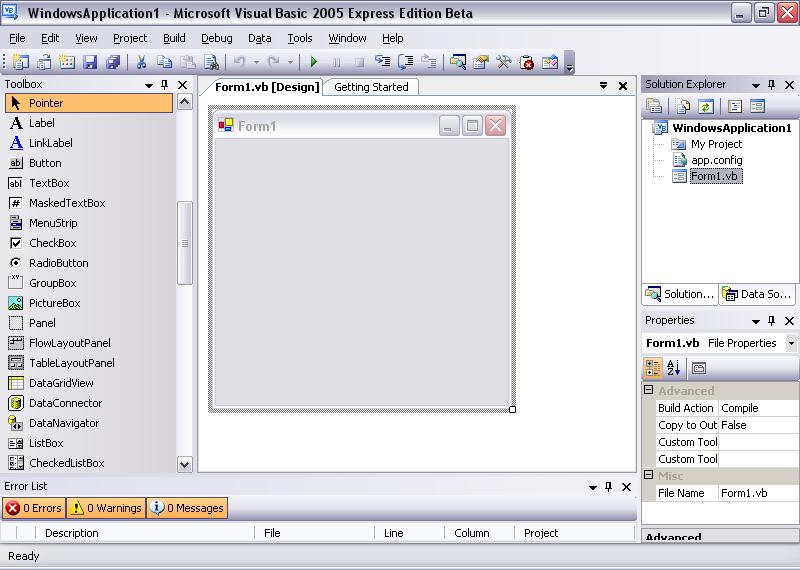Switch to the Data Sources bottom tab
This screenshot has width=800, height=570.
(758, 294)
